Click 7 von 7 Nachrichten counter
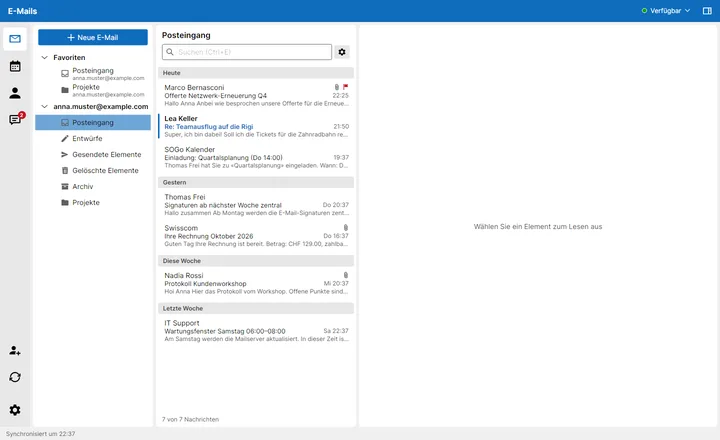 point(190,419)
